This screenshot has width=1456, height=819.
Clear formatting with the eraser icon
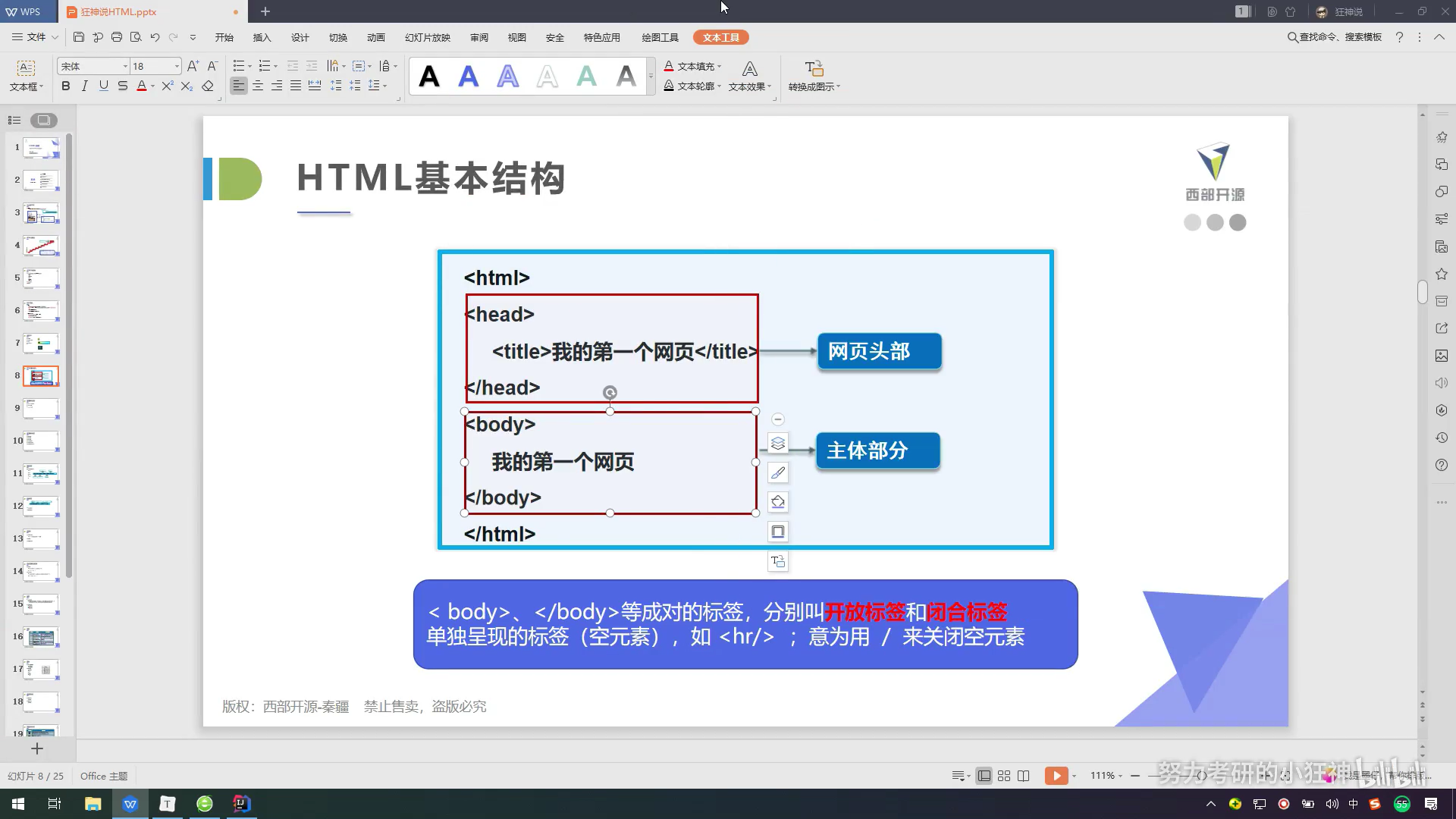coord(208,86)
